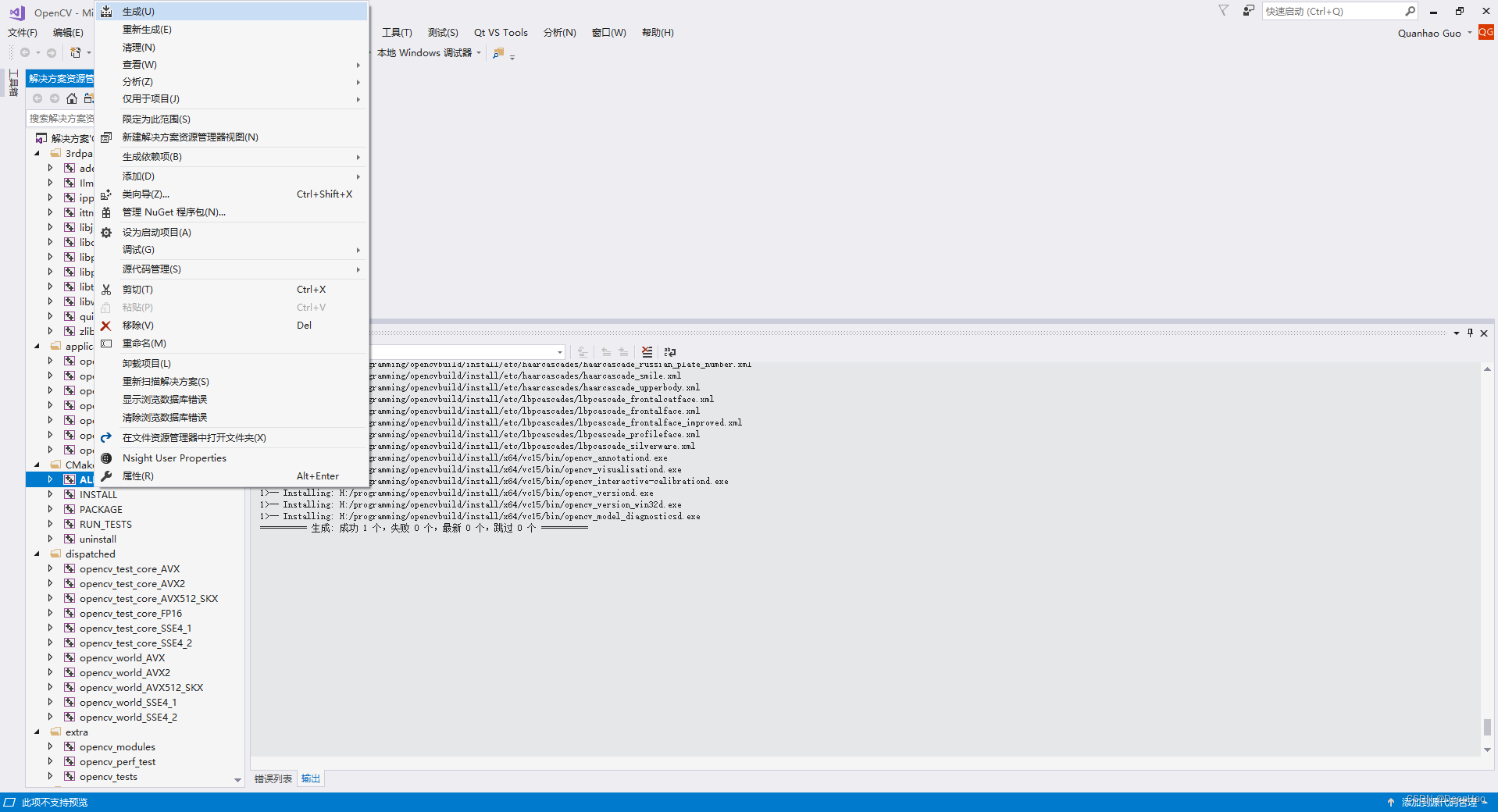Image resolution: width=1498 pixels, height=812 pixels.
Task: Select the uninstall project
Action: (98, 540)
